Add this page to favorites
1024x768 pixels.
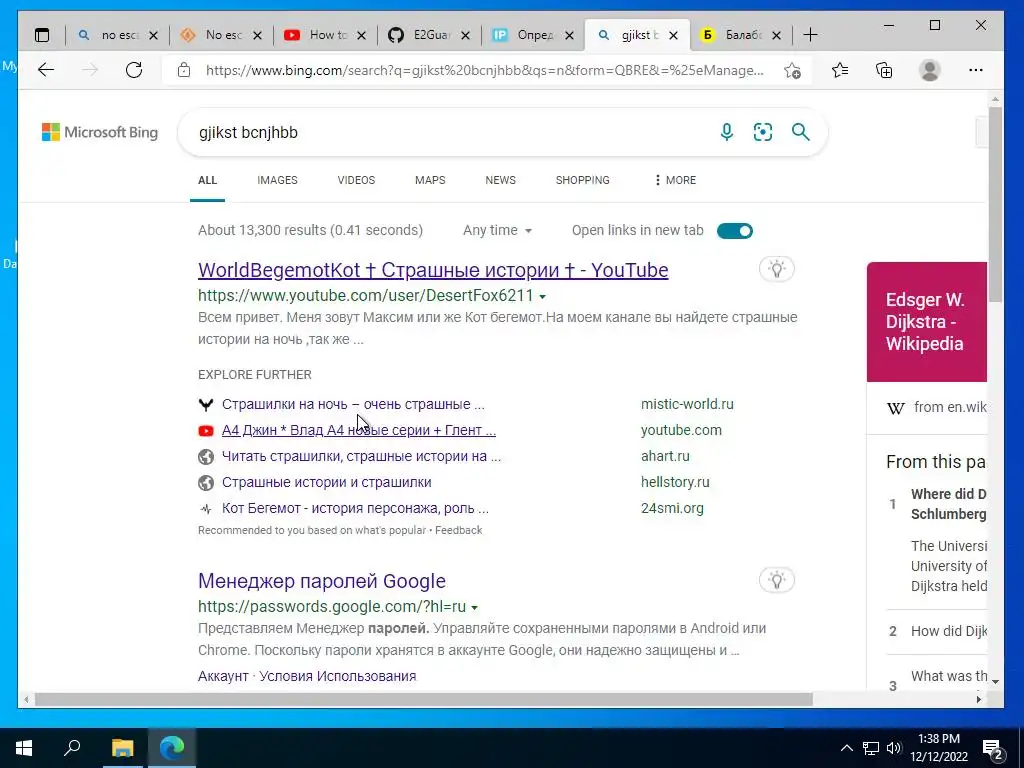(792, 70)
